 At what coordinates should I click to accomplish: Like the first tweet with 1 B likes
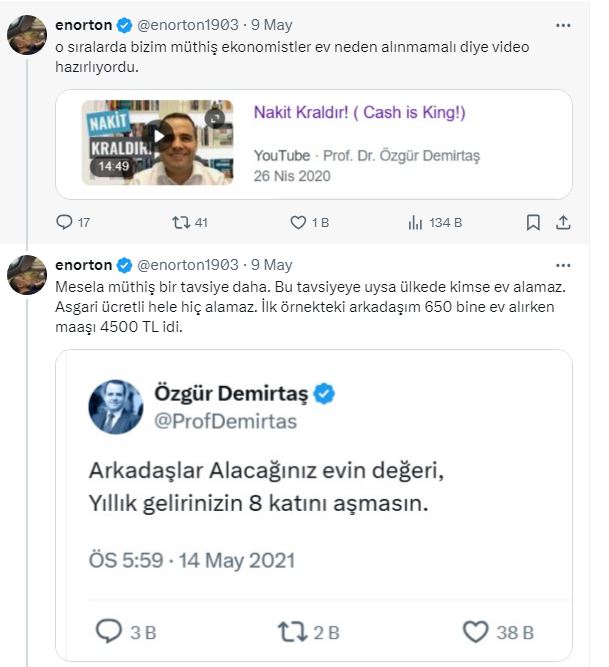(297, 222)
